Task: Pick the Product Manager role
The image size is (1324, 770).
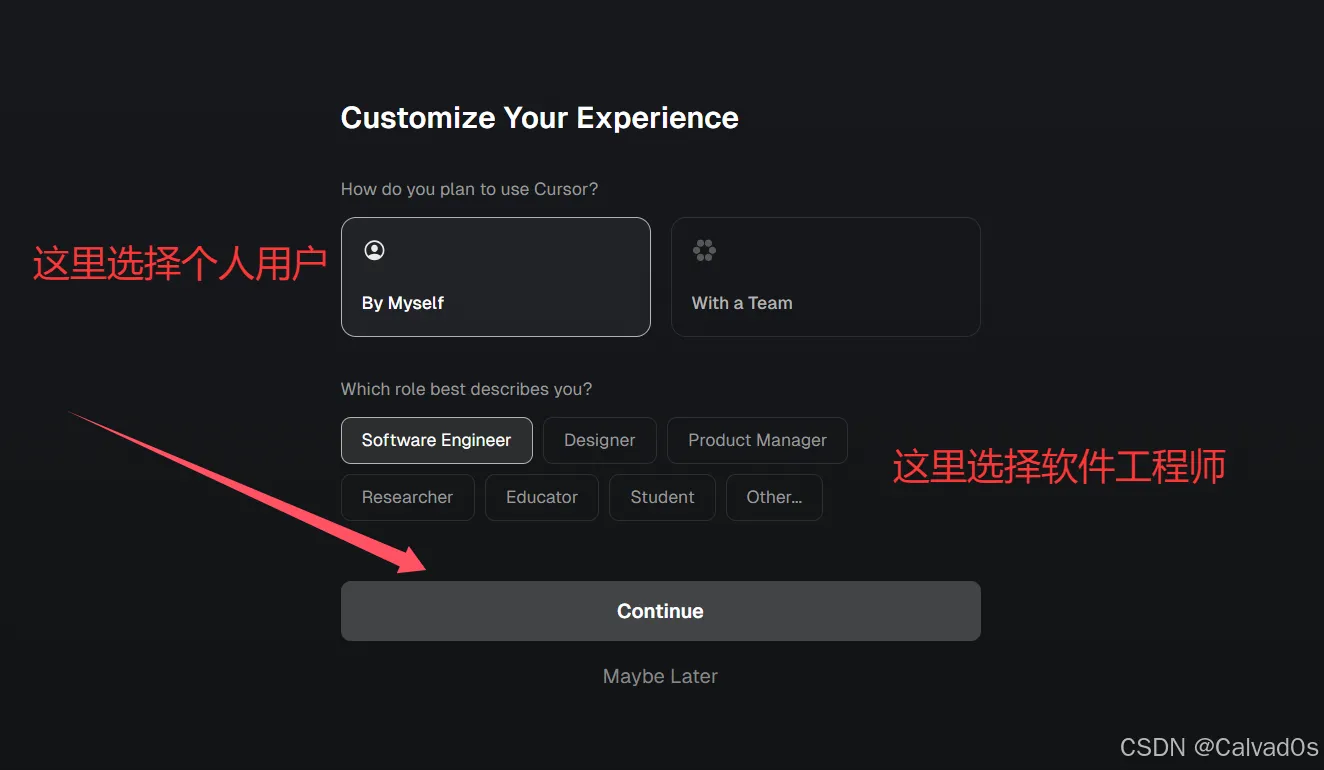Action: 758,440
